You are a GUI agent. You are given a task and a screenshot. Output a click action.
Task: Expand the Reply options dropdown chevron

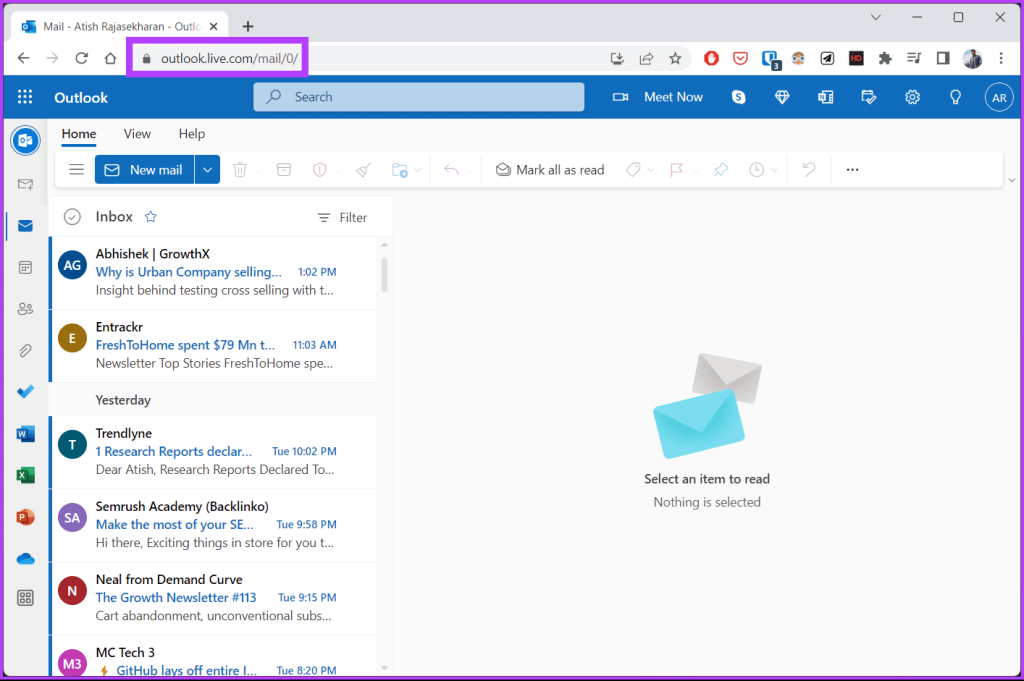(470, 170)
